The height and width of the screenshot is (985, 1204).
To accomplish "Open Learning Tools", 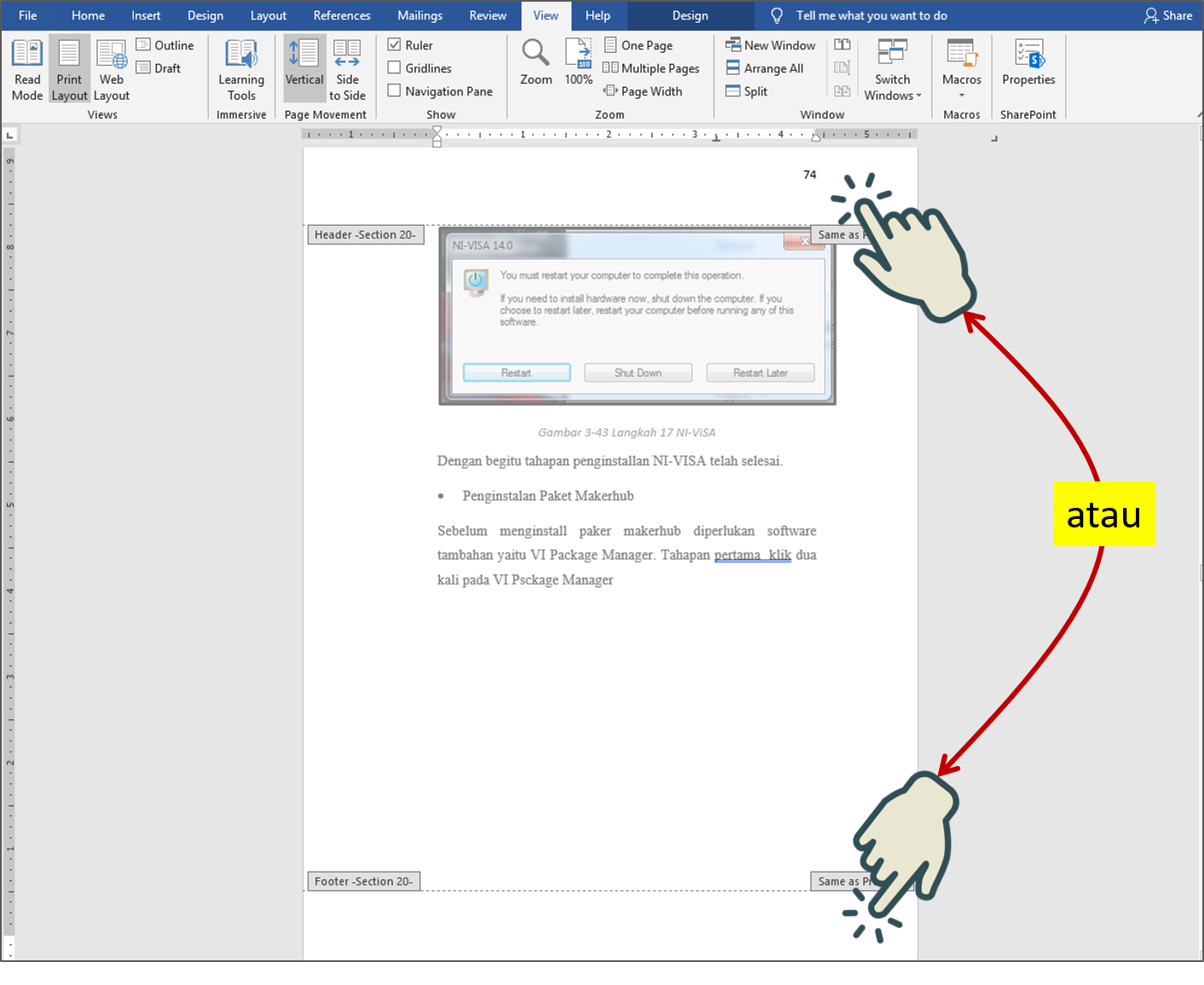I will coord(241,70).
